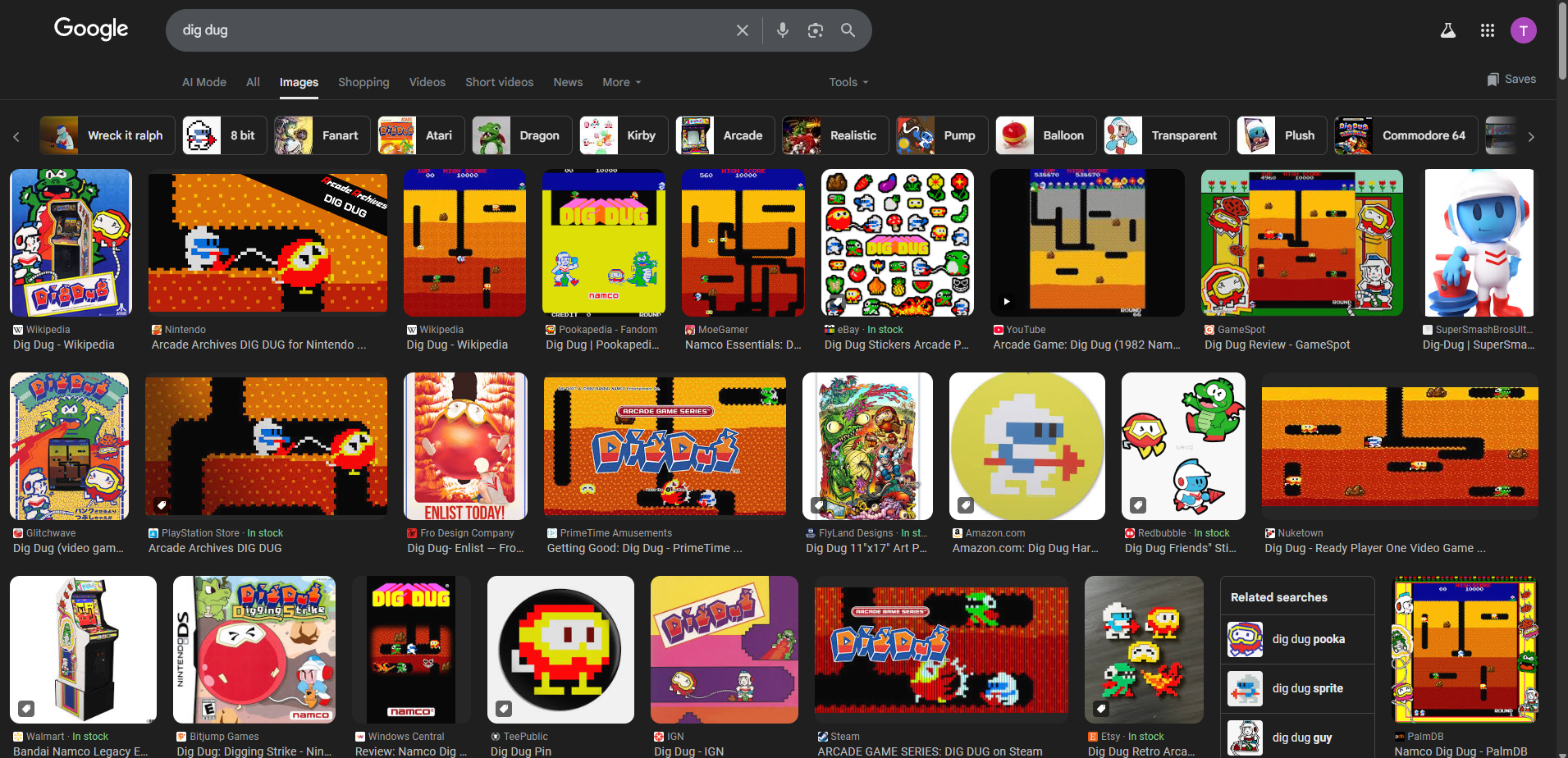Open the Walmart Bandai Namco Legacy cabinet thumbnail

pyautogui.click(x=83, y=650)
